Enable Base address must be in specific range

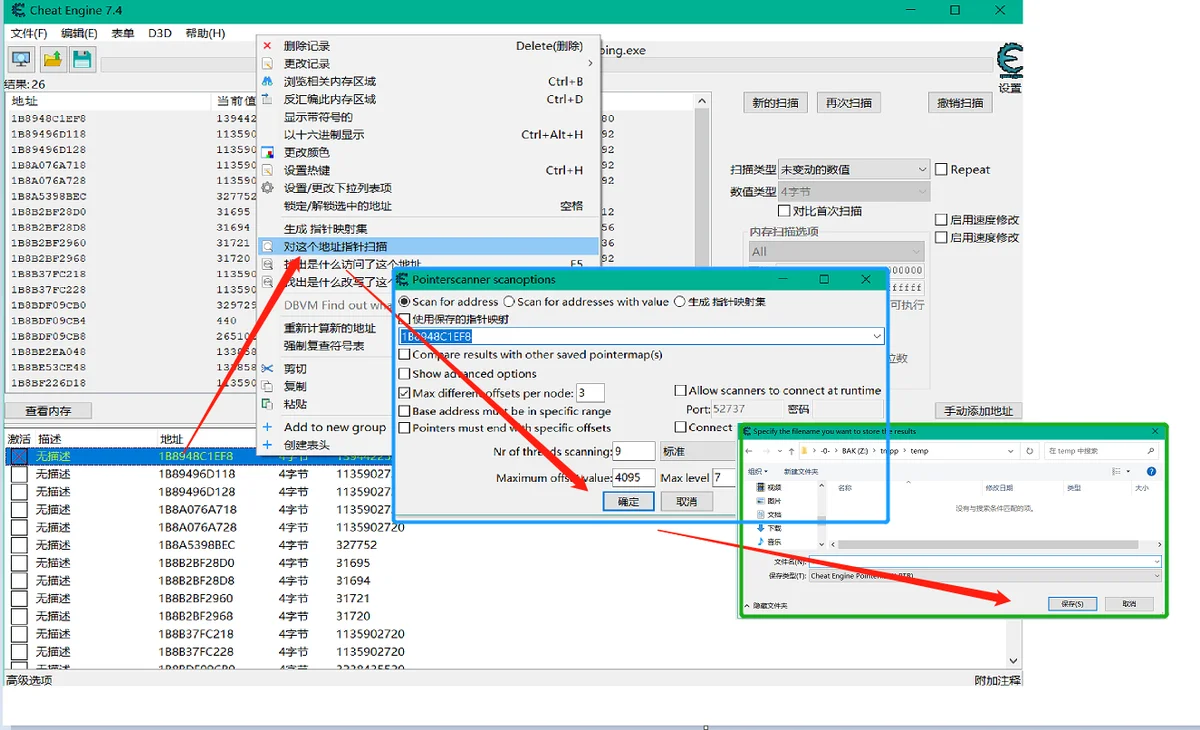point(404,411)
